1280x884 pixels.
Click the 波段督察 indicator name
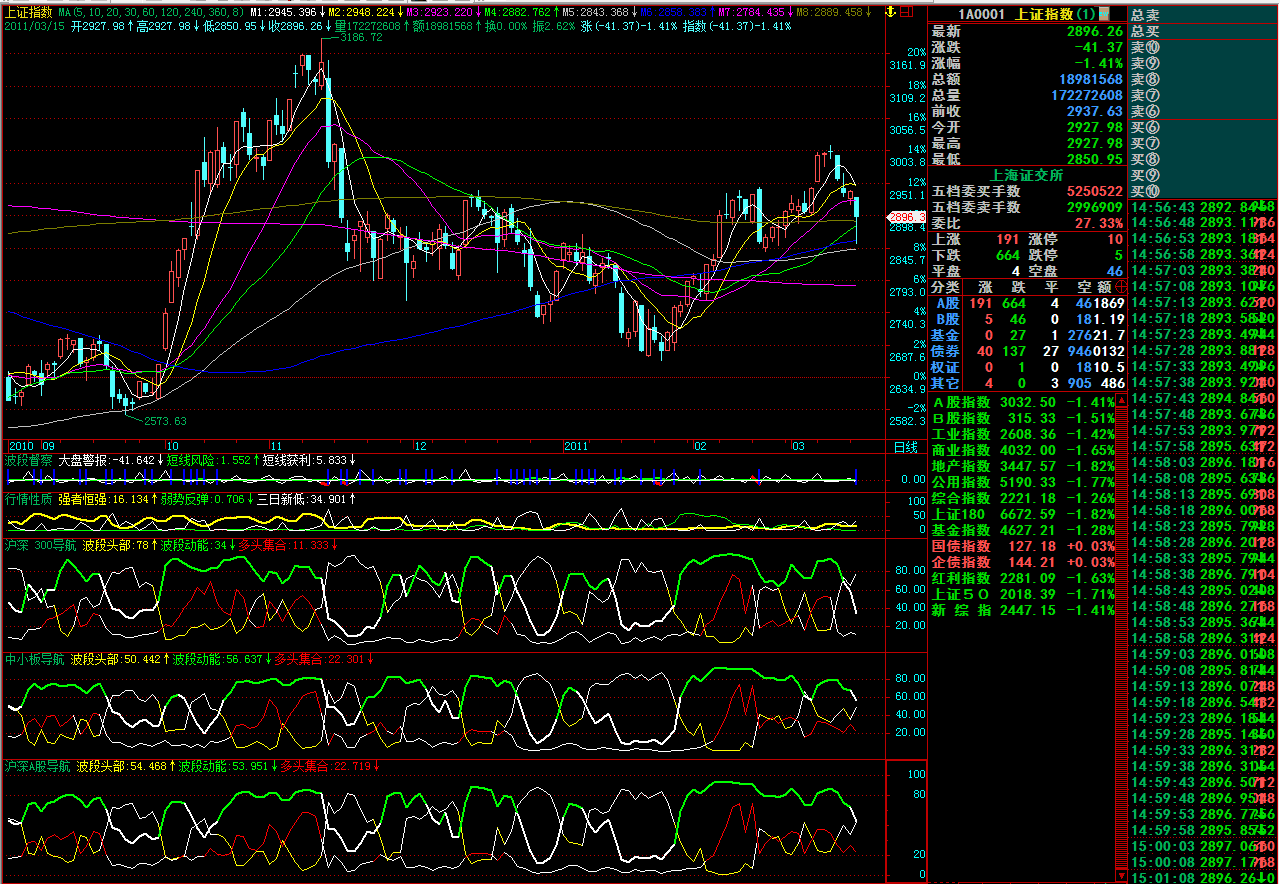click(x=28, y=460)
